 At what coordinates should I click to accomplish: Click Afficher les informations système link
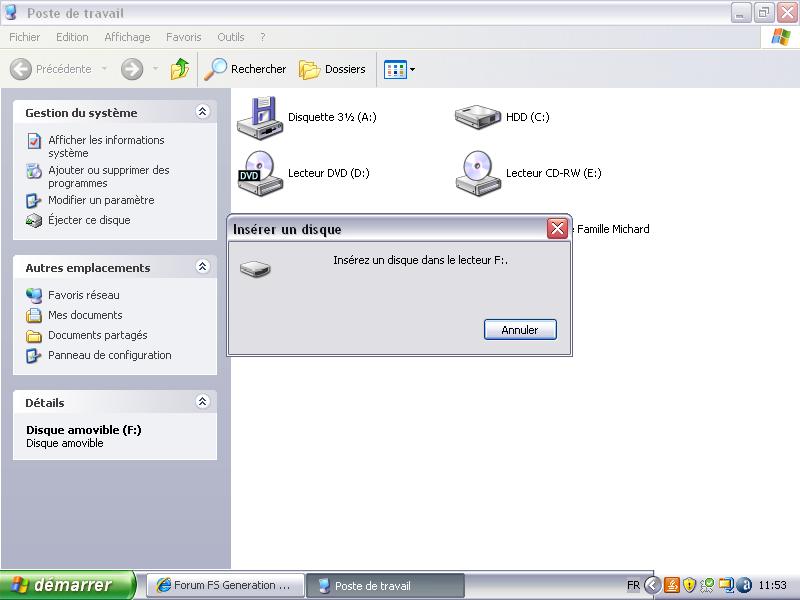tap(106, 146)
